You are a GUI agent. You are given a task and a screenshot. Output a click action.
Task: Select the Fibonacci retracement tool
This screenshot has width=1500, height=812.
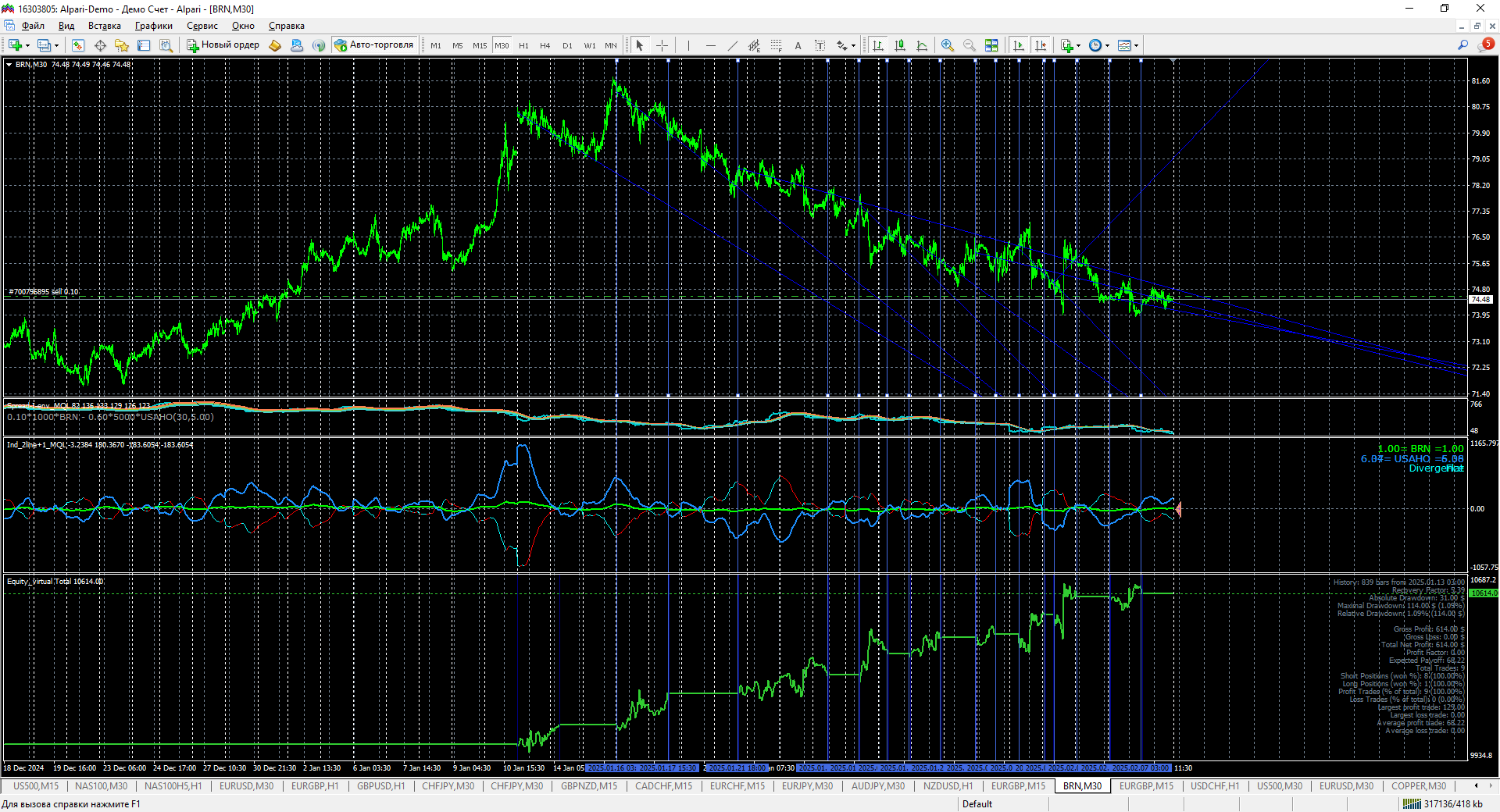[776, 45]
